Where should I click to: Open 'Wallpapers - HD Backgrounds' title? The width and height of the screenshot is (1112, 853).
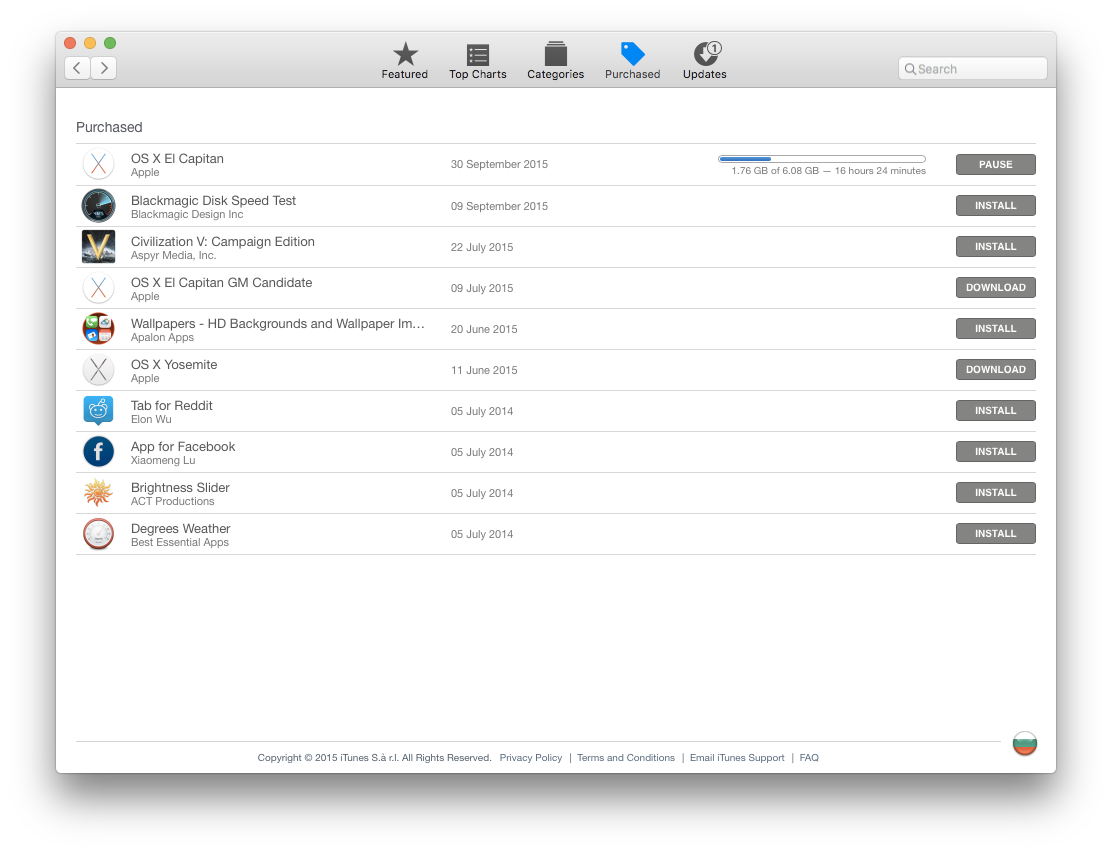278,324
